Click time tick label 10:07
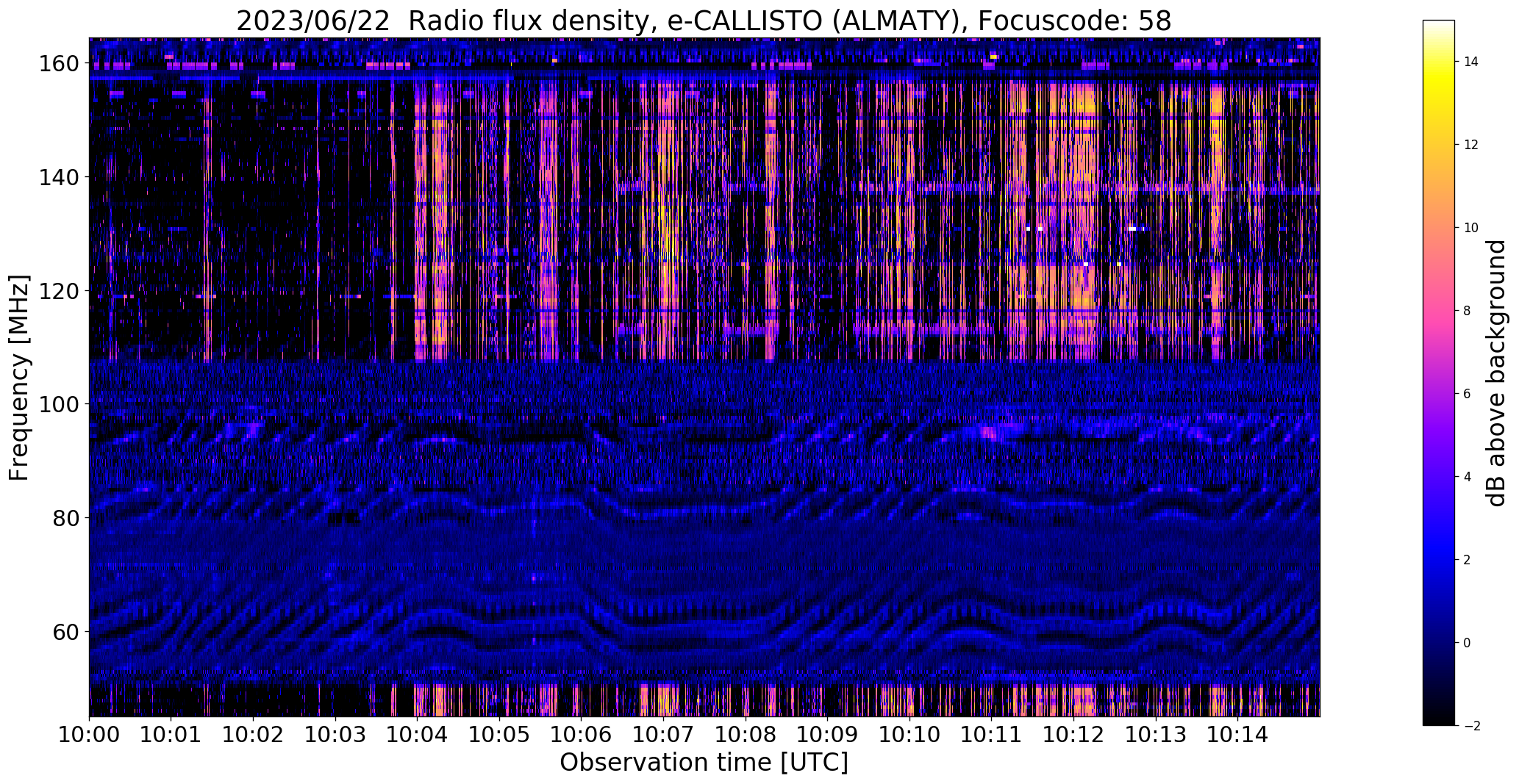 (x=663, y=734)
